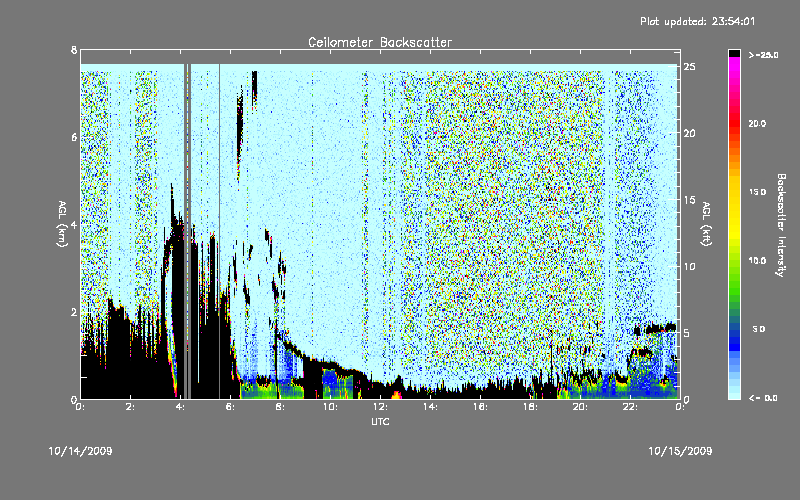
Task: Click the "20.0" colorbar label
Action: 757,123
